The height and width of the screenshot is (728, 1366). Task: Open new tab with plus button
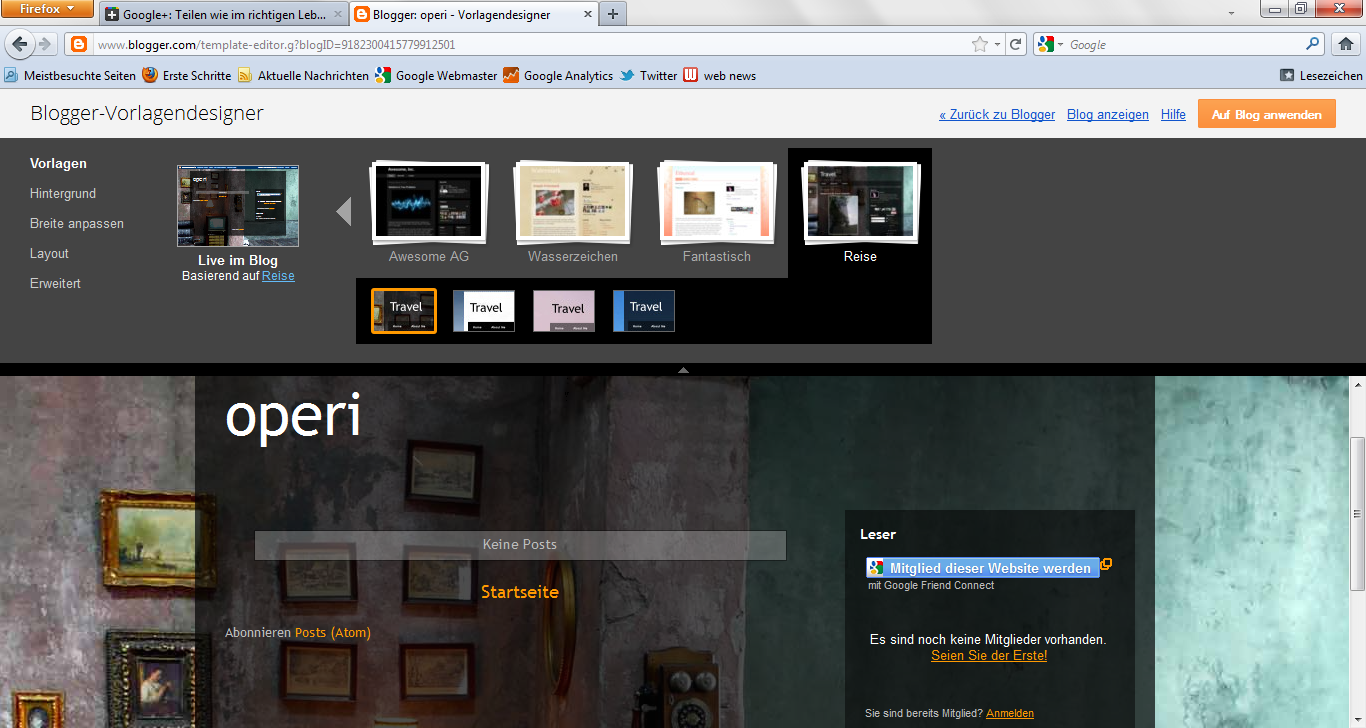[x=612, y=14]
